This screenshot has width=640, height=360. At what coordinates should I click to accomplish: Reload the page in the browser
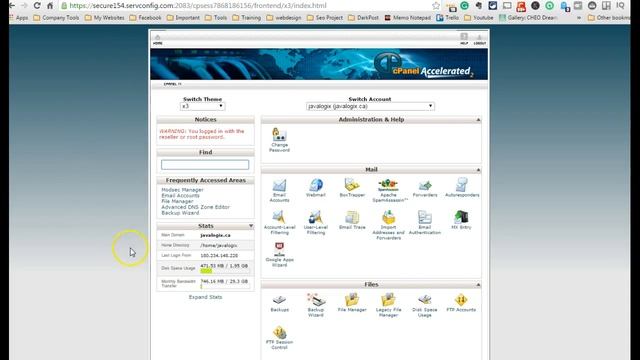(37, 6)
